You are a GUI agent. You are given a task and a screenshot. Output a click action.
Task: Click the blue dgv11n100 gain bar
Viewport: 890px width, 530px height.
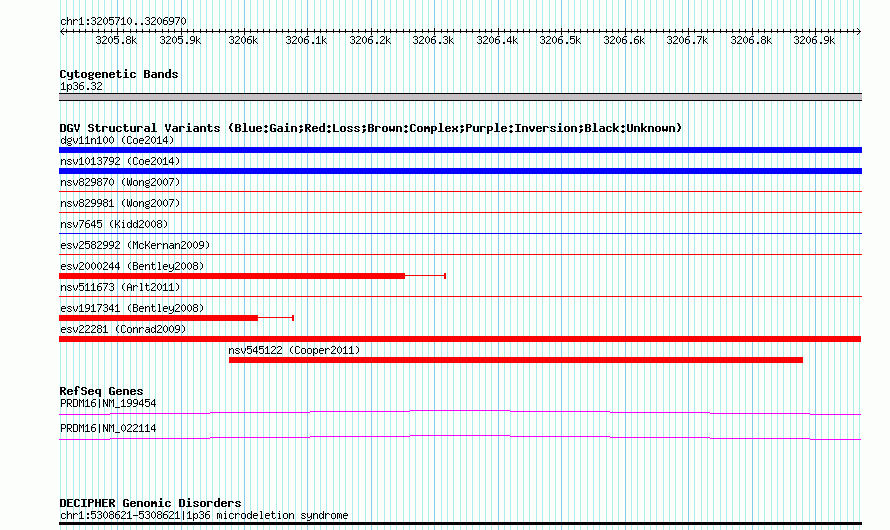(460, 150)
